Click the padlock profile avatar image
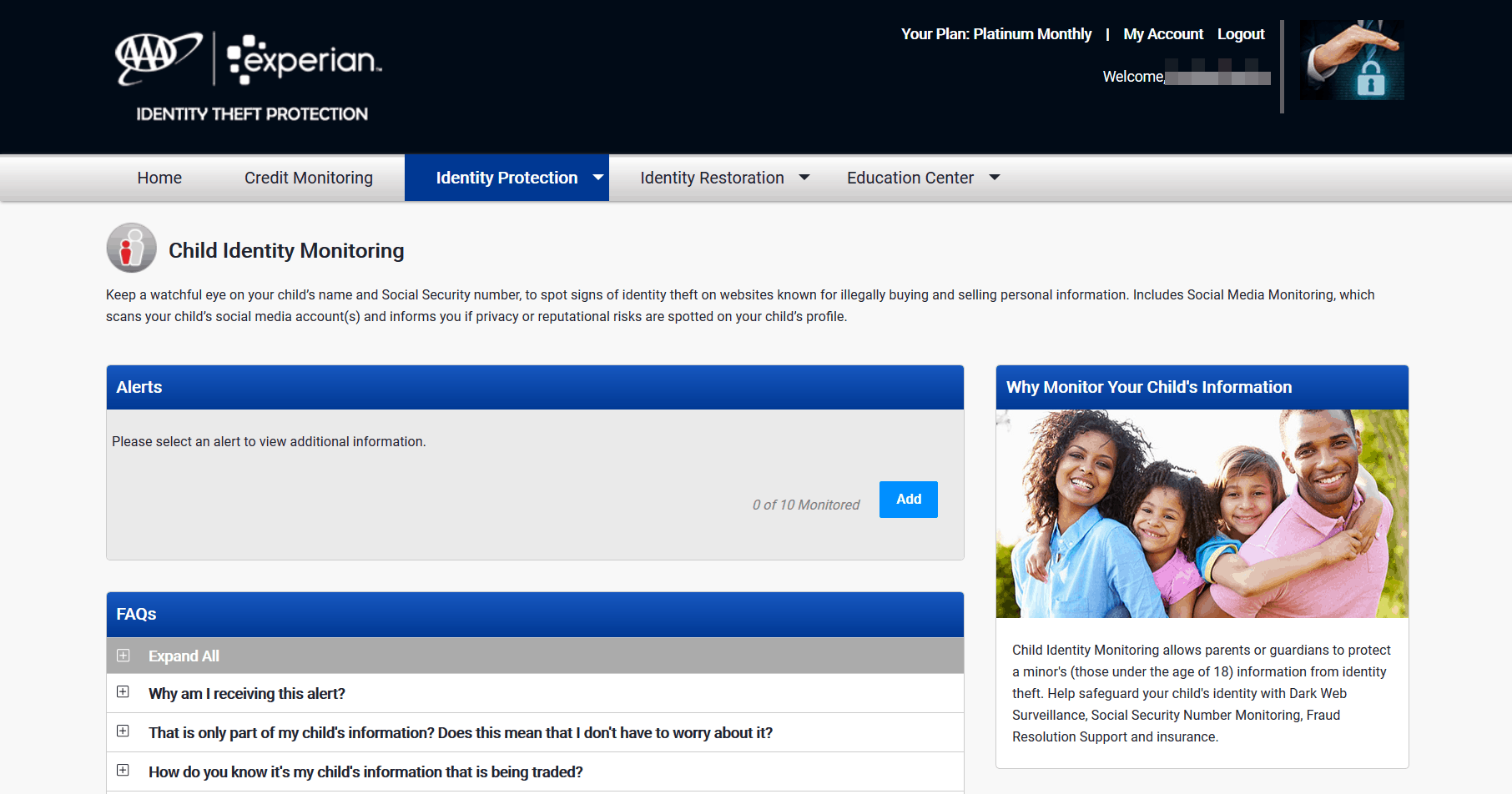 tap(1352, 61)
